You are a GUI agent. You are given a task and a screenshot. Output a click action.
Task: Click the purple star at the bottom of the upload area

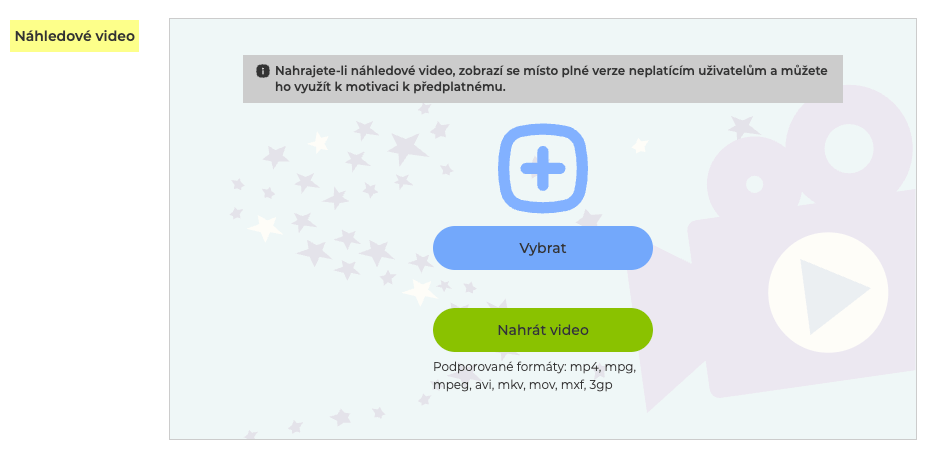pos(340,416)
